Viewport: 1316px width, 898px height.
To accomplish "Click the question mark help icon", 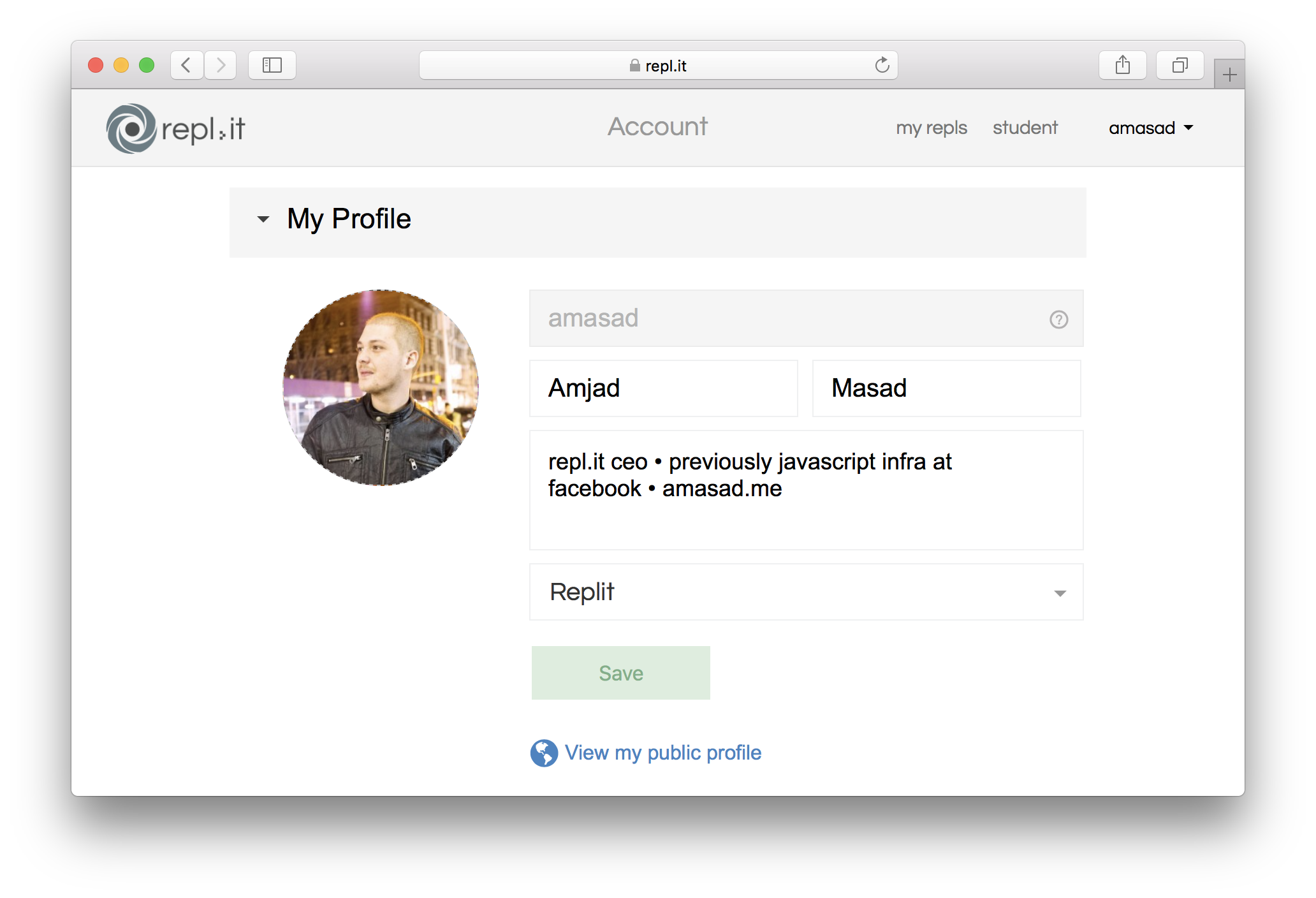I will pyautogui.click(x=1058, y=320).
